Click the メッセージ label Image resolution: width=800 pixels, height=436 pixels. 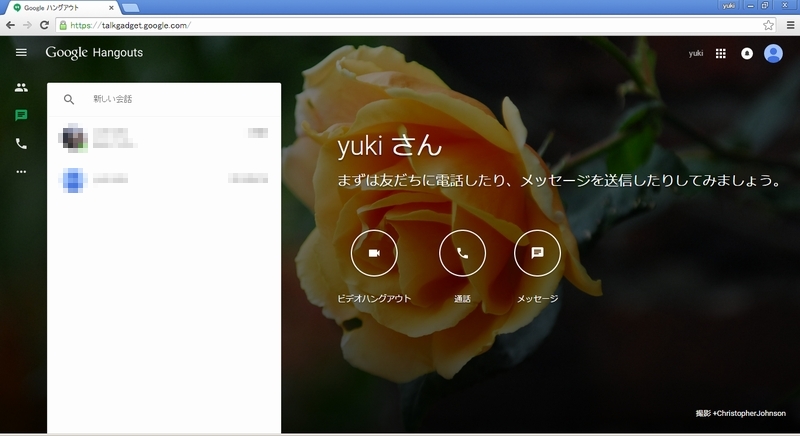pyautogui.click(x=537, y=299)
